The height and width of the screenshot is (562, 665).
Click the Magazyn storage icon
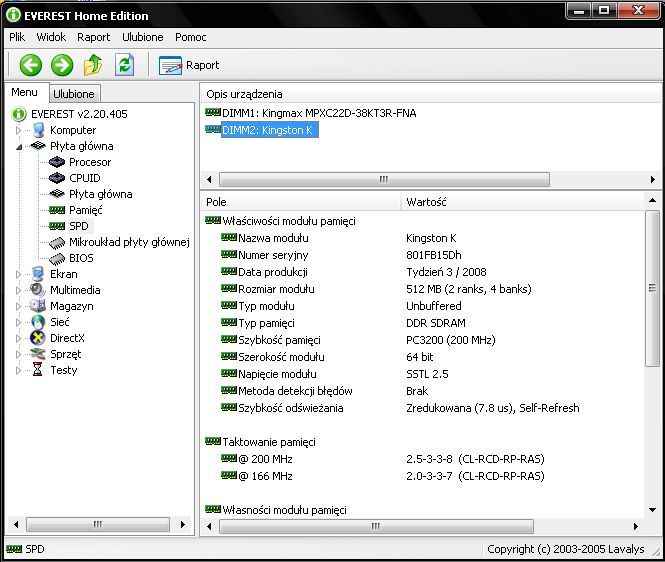38,306
